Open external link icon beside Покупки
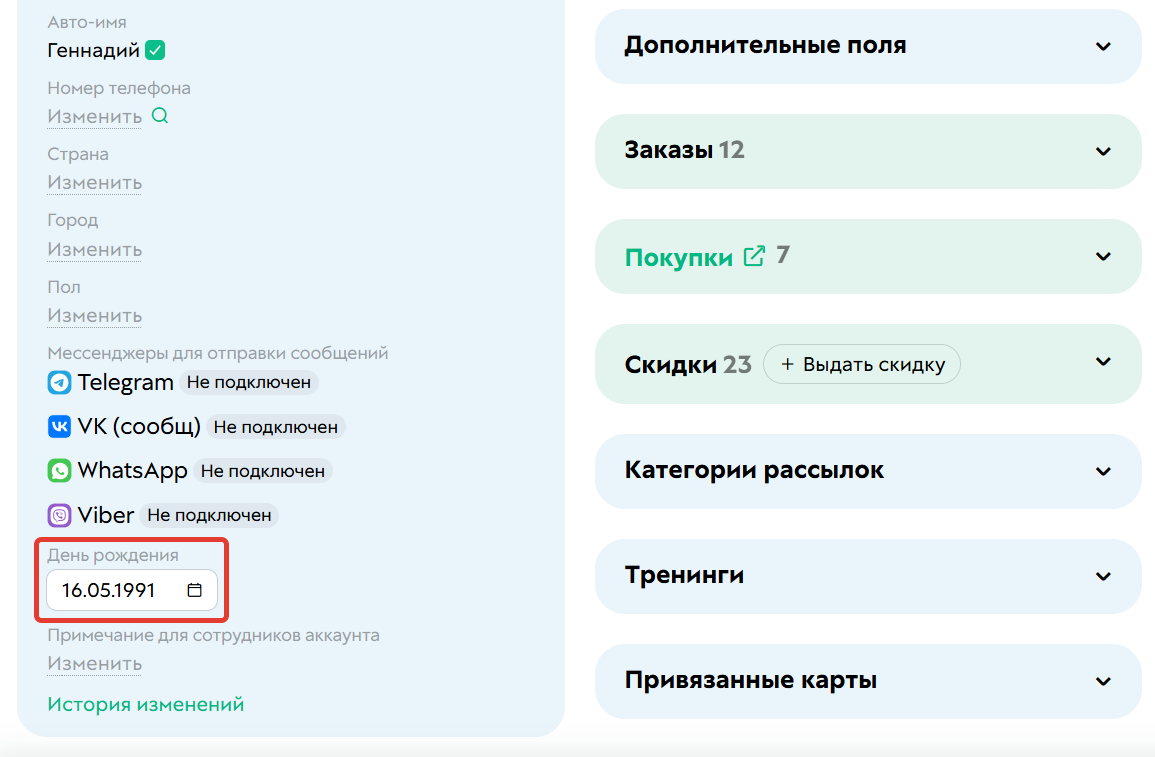The height and width of the screenshot is (757, 1155). click(753, 255)
